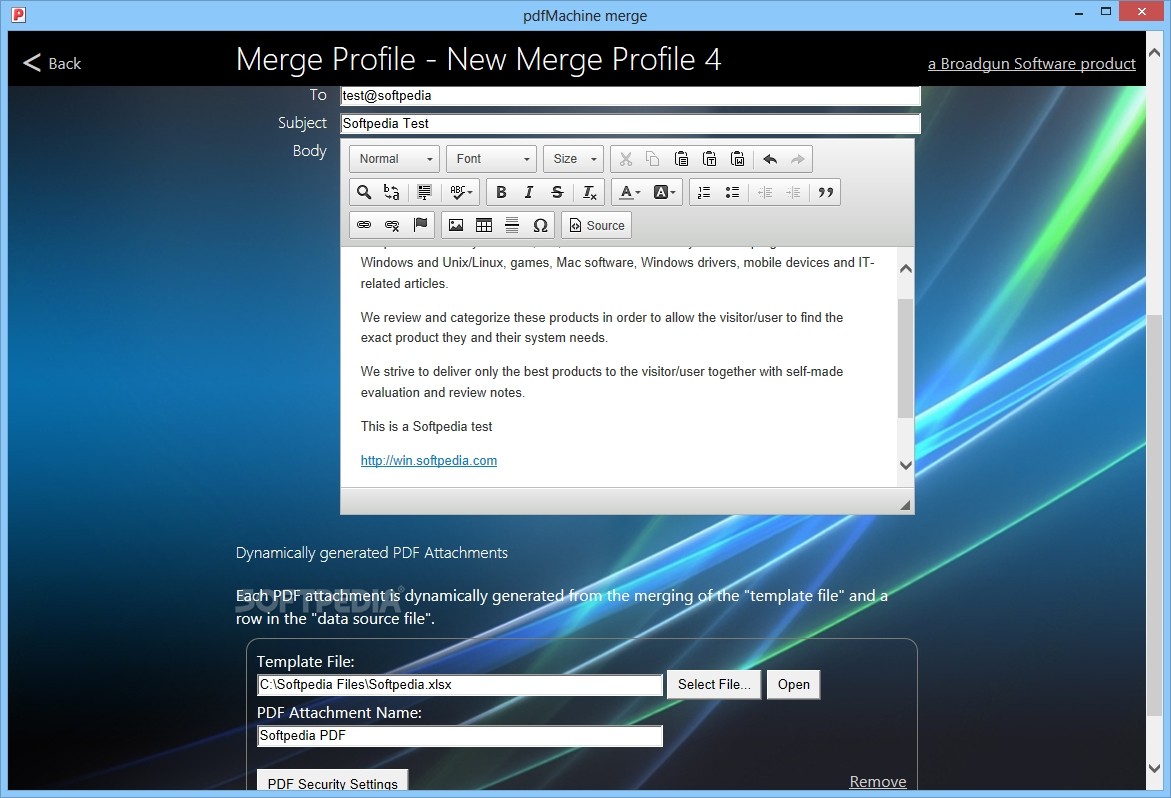This screenshot has height=798, width=1171.
Task: Click the Redo arrow icon
Action: (798, 159)
